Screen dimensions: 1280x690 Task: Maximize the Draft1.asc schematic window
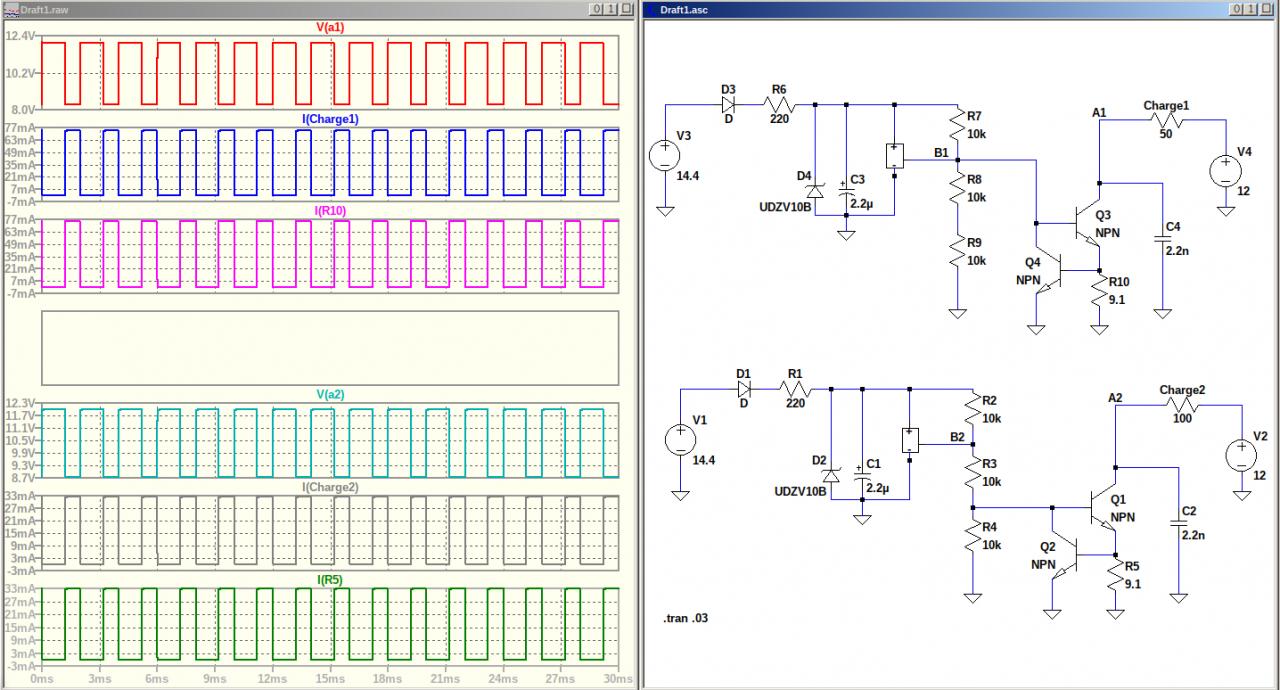click(1250, 9)
